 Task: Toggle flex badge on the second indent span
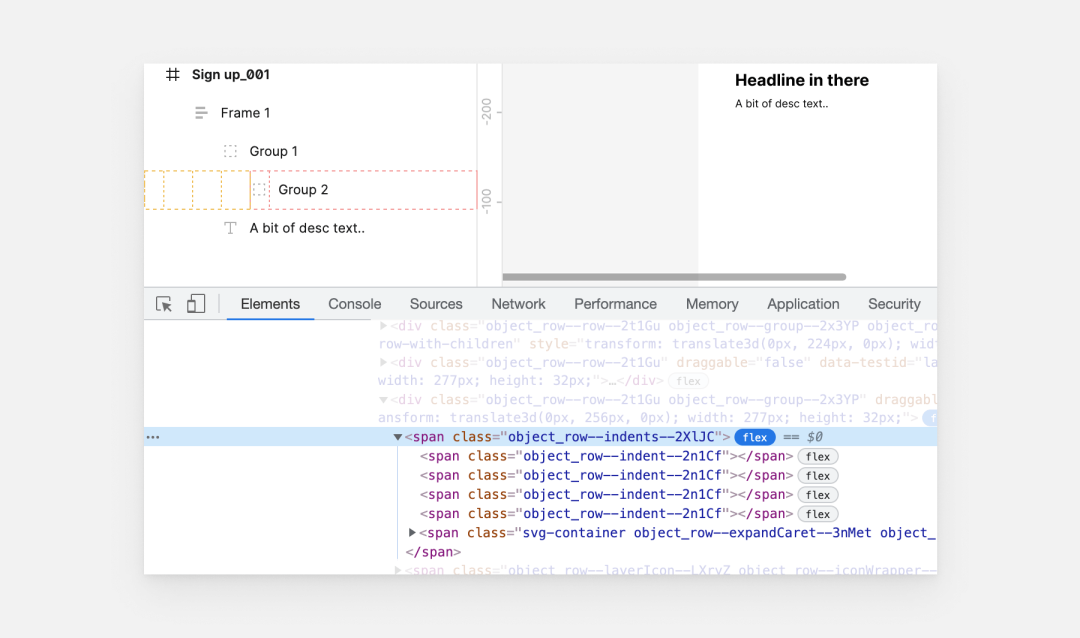point(818,475)
